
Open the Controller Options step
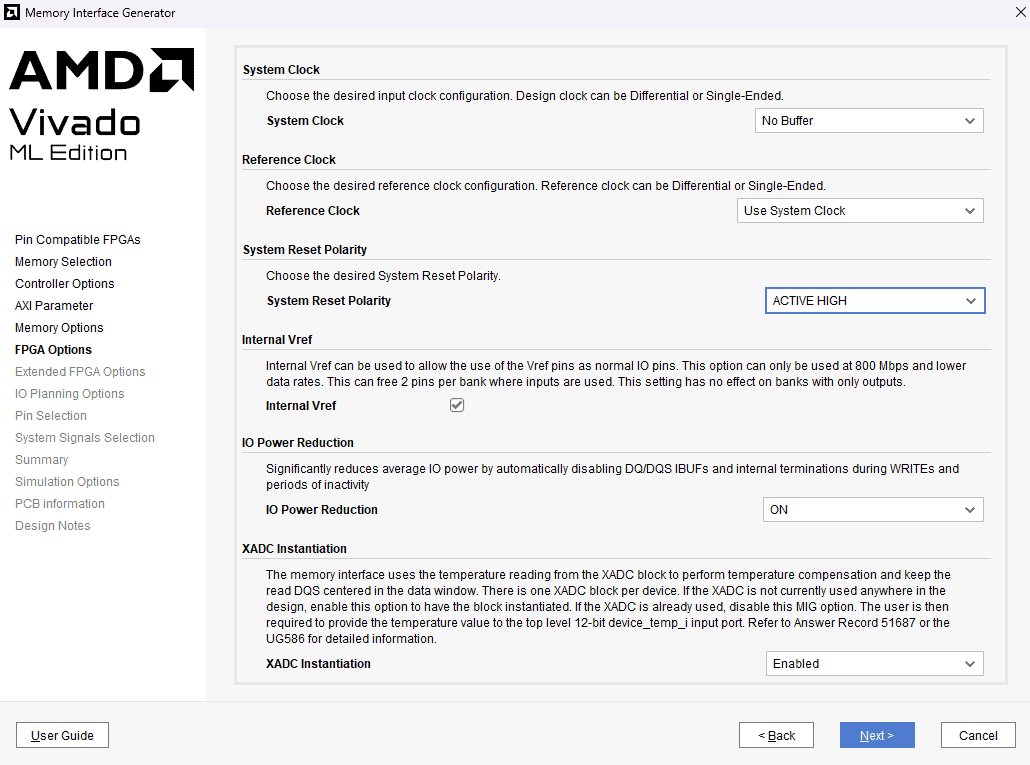[65, 284]
